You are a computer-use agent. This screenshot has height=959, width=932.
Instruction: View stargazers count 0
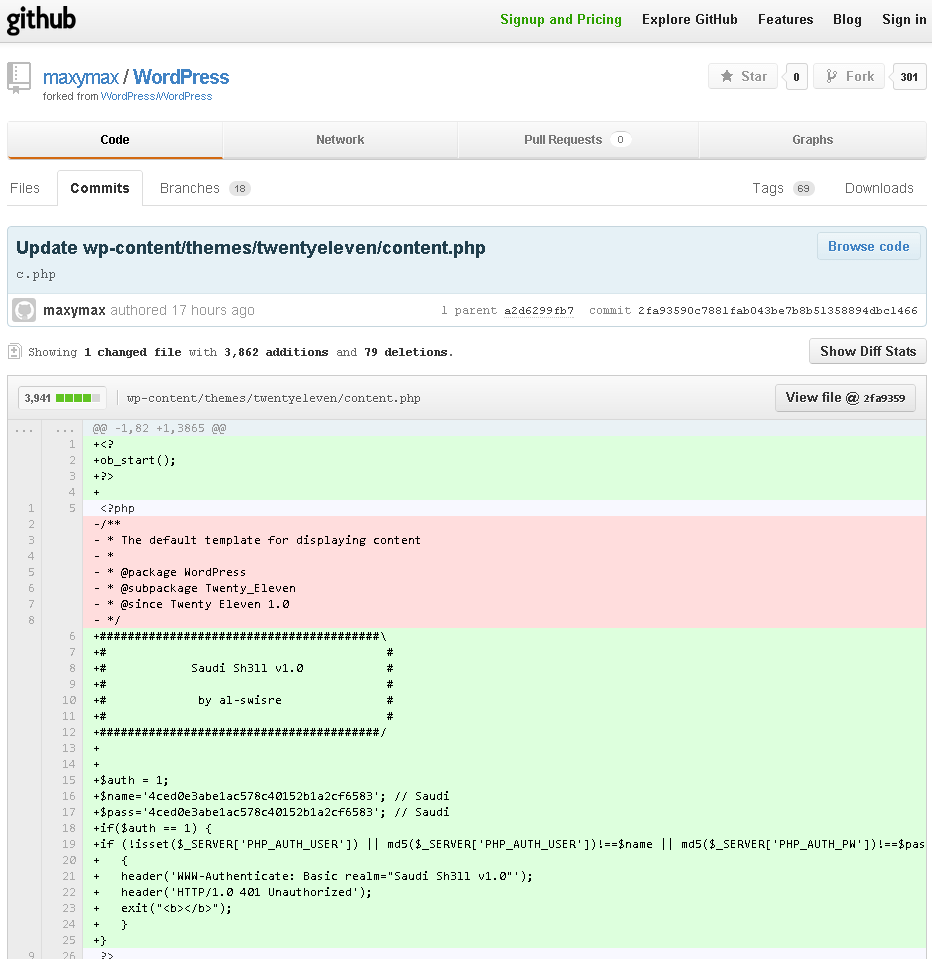click(x=796, y=77)
